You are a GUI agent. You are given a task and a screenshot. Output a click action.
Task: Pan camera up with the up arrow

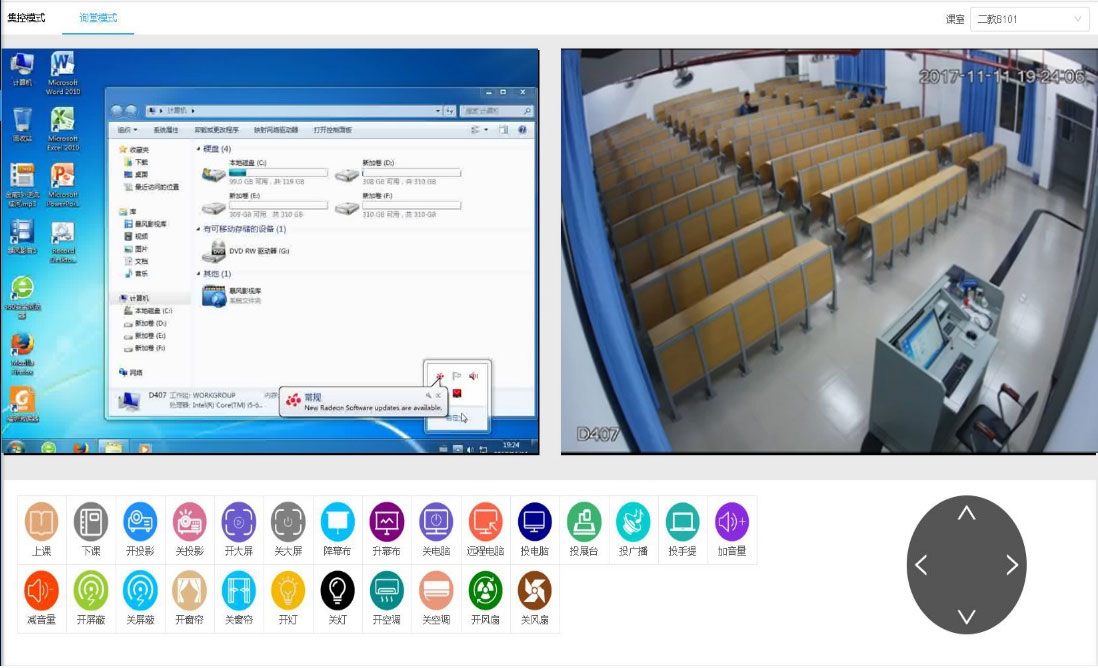(x=966, y=514)
